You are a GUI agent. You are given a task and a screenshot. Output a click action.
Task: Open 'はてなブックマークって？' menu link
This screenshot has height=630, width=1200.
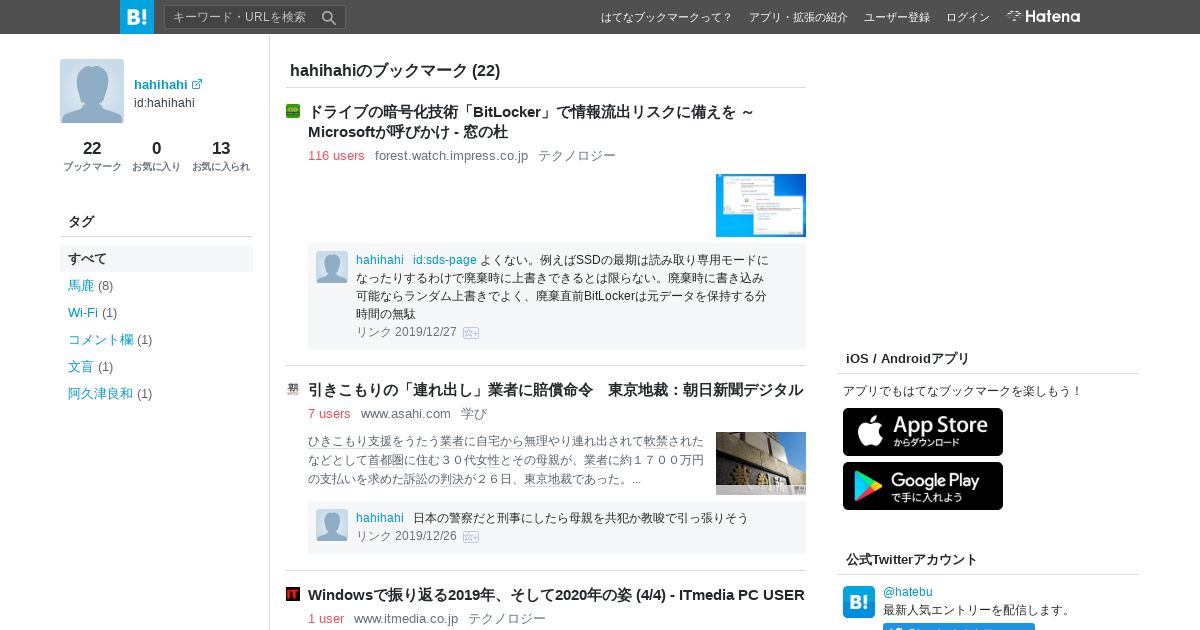[x=666, y=17]
